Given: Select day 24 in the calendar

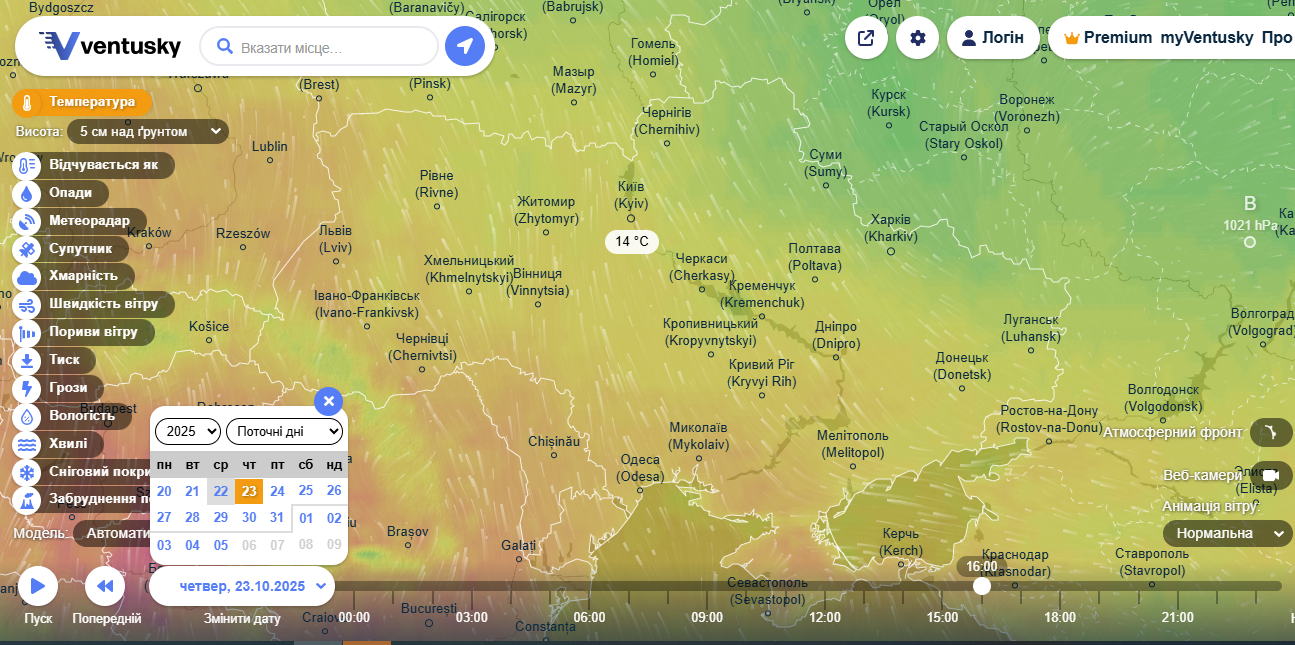Looking at the screenshot, I should coord(277,491).
